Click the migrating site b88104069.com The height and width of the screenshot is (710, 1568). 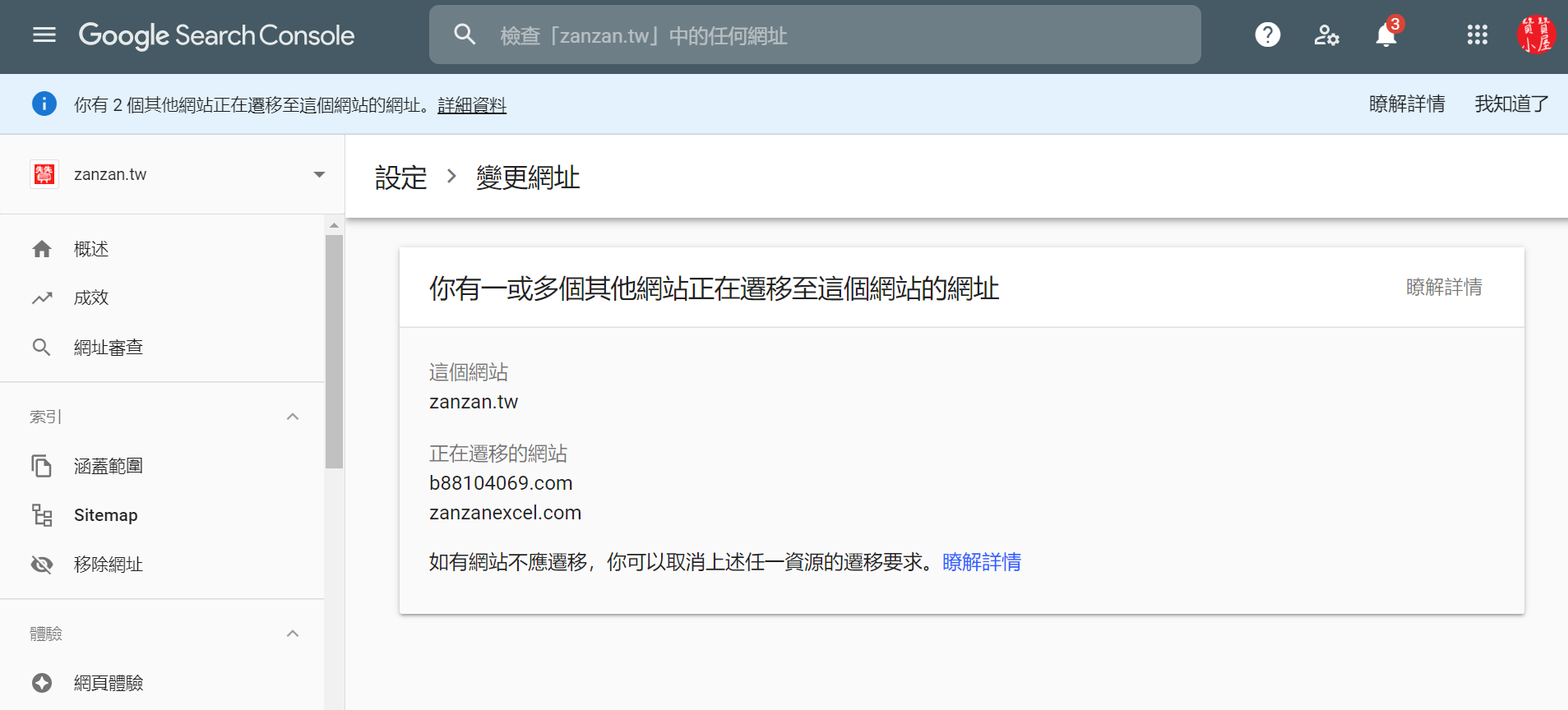point(501,483)
